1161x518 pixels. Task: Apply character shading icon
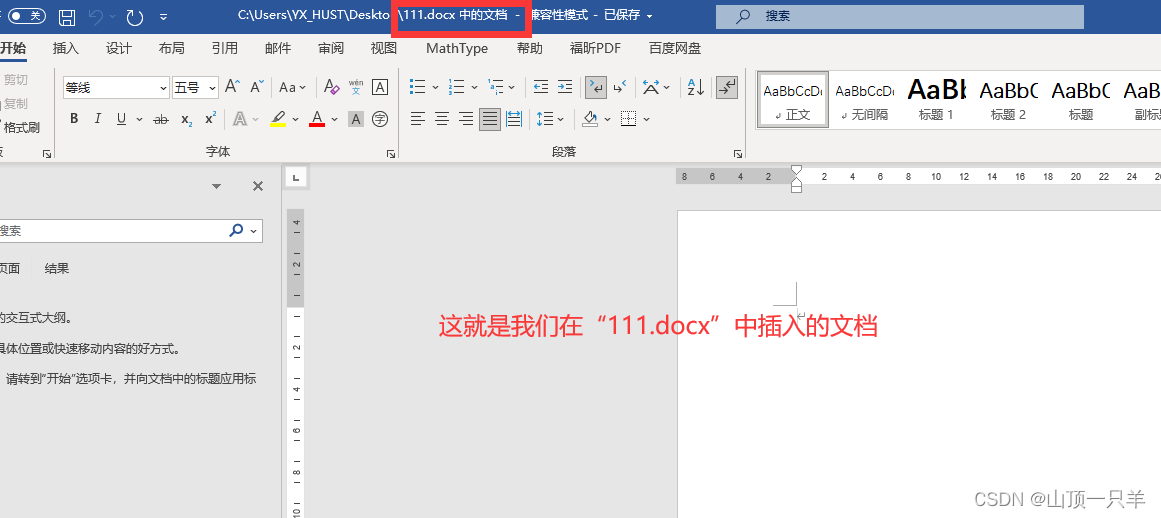pyautogui.click(x=356, y=118)
